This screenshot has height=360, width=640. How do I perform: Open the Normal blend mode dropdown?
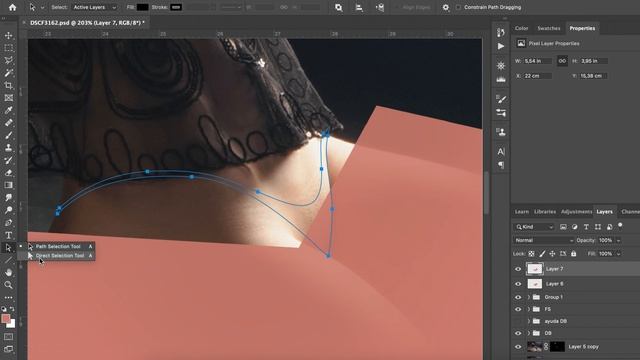tap(544, 240)
